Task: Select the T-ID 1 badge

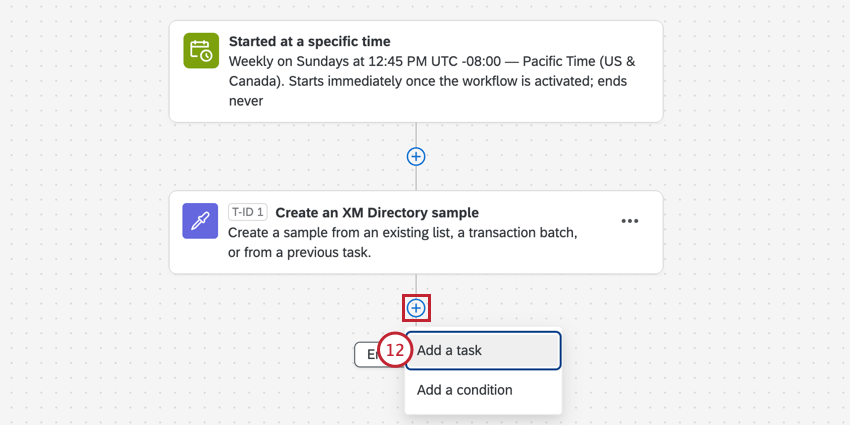Action: (248, 212)
